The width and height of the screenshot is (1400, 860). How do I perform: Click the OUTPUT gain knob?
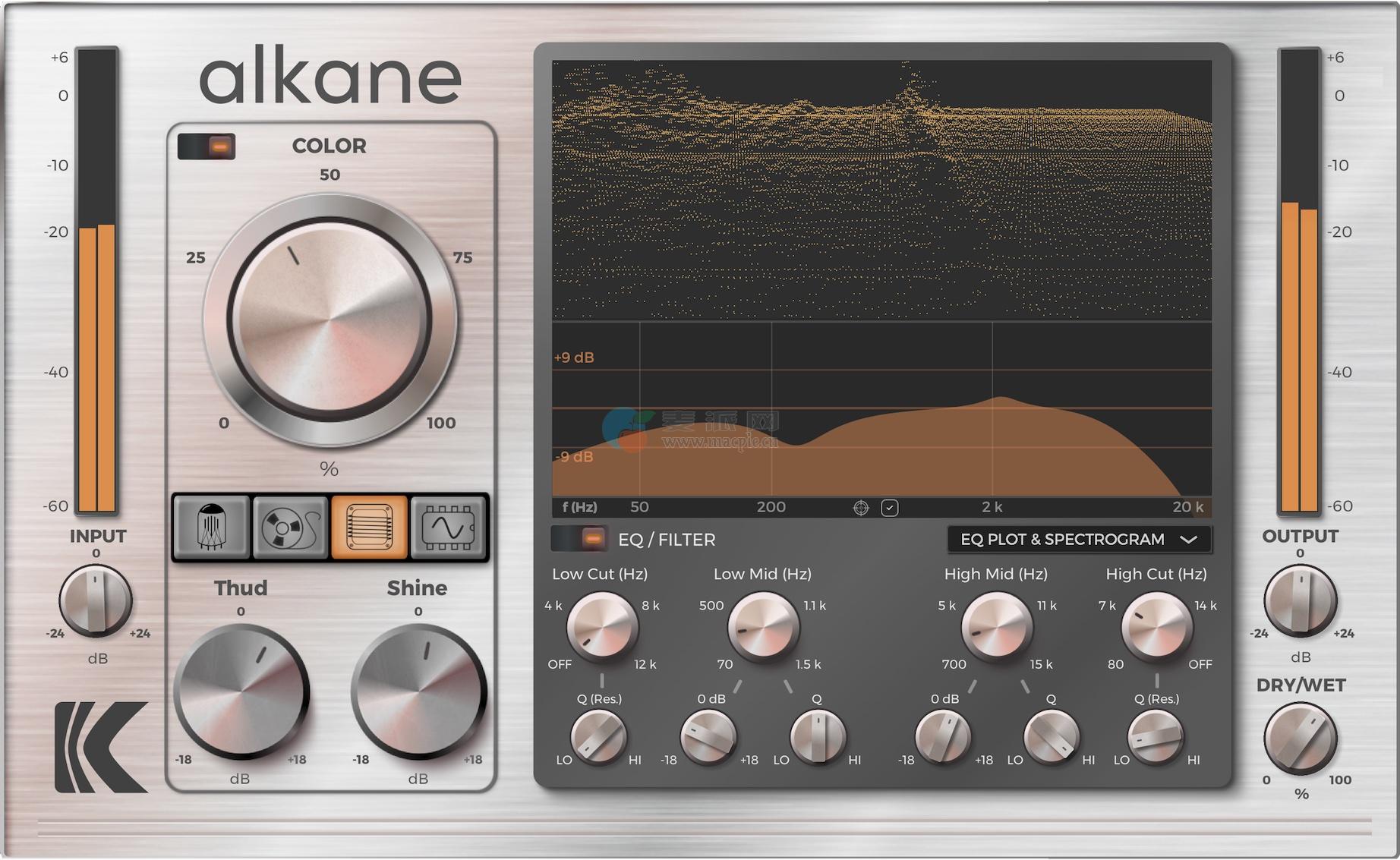(x=1300, y=600)
